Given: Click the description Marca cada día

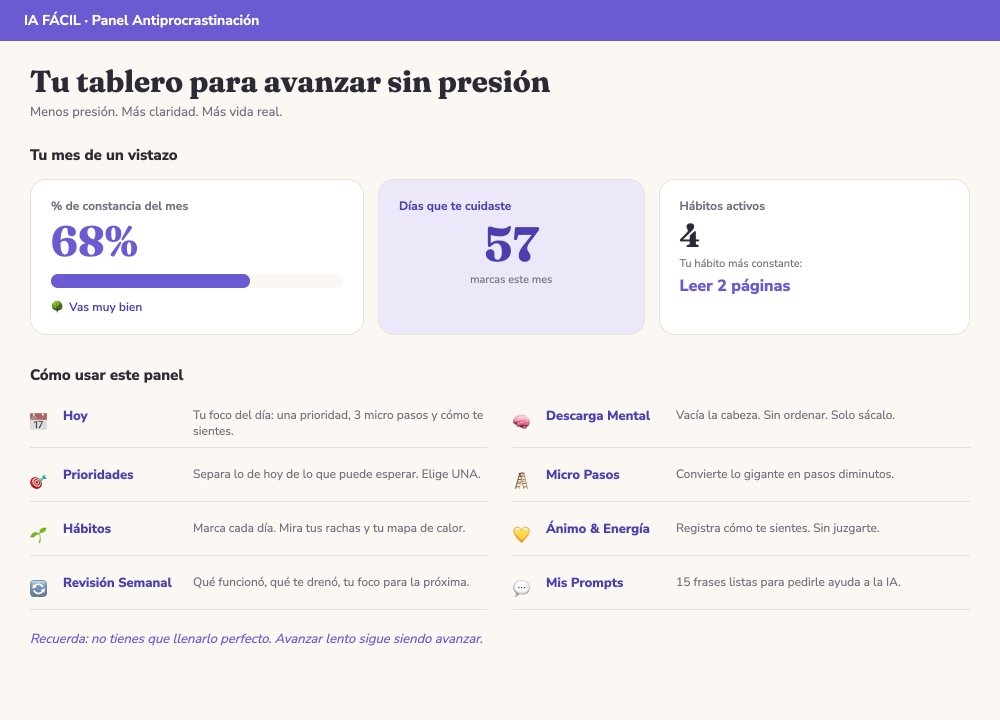Looking at the screenshot, I should 329,528.
